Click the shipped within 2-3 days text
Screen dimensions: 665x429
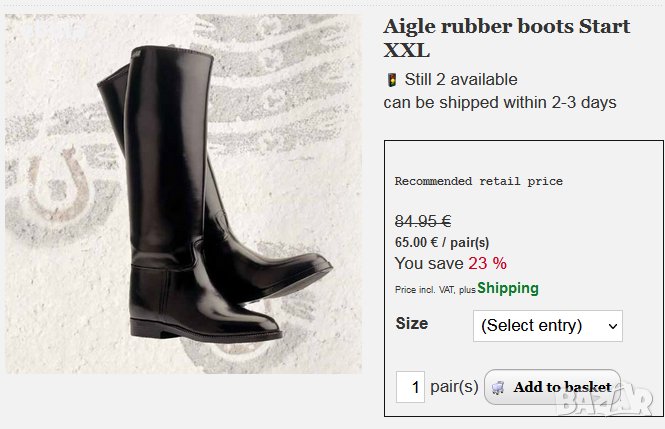(500, 102)
